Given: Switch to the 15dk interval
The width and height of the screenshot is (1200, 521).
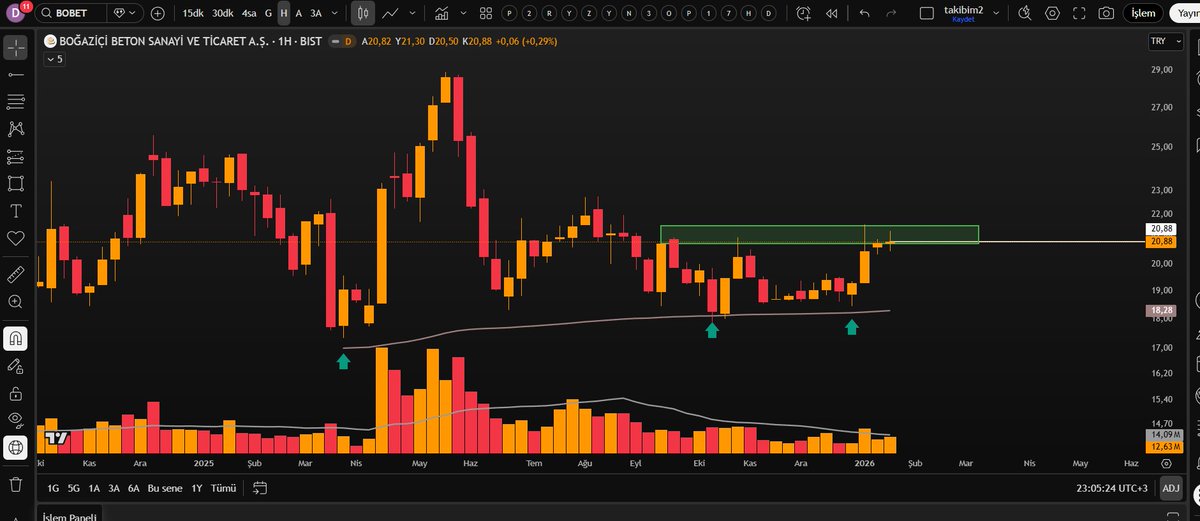Looking at the screenshot, I should pyautogui.click(x=193, y=13).
